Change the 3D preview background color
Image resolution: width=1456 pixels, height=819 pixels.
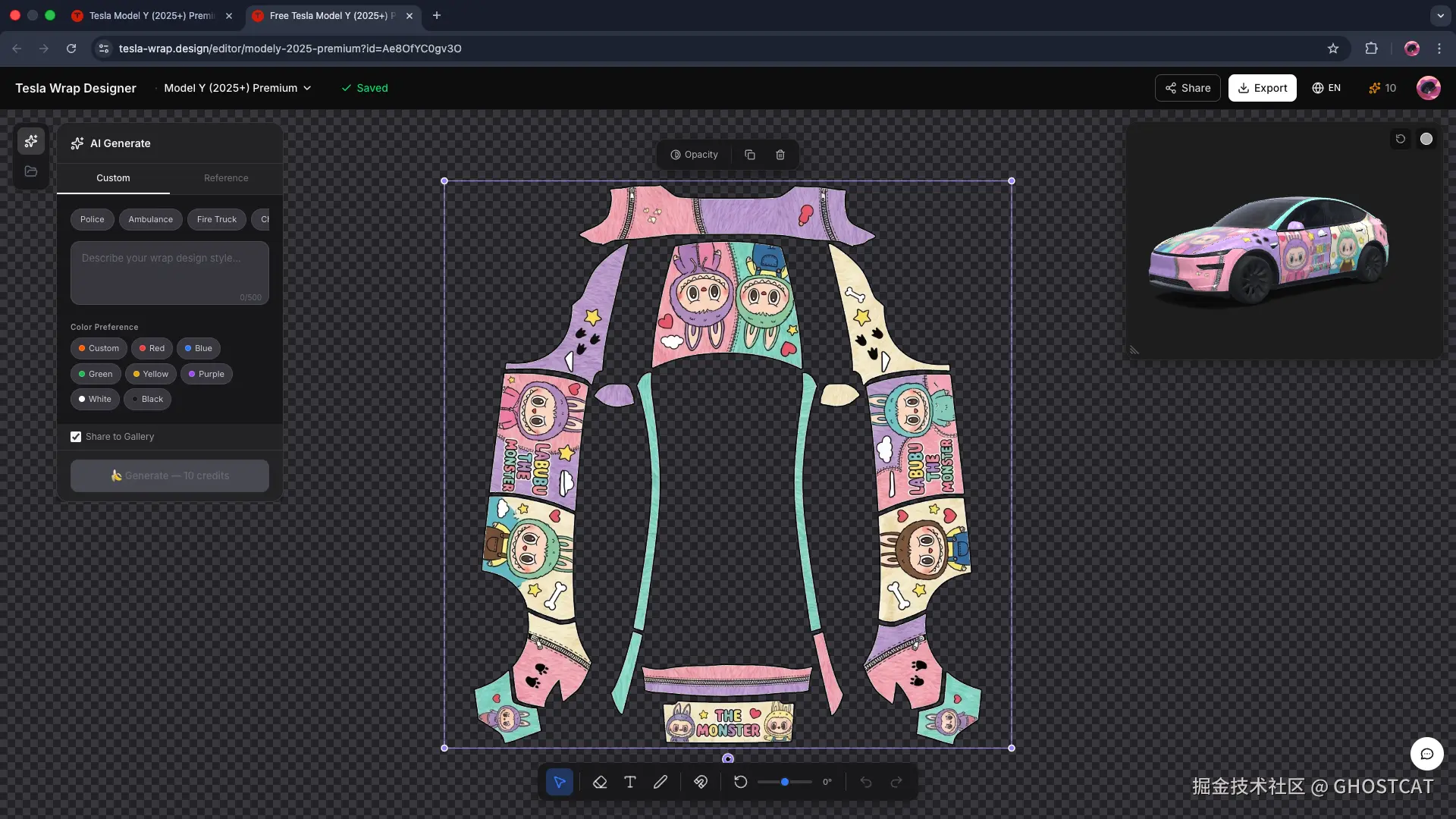point(1426,139)
